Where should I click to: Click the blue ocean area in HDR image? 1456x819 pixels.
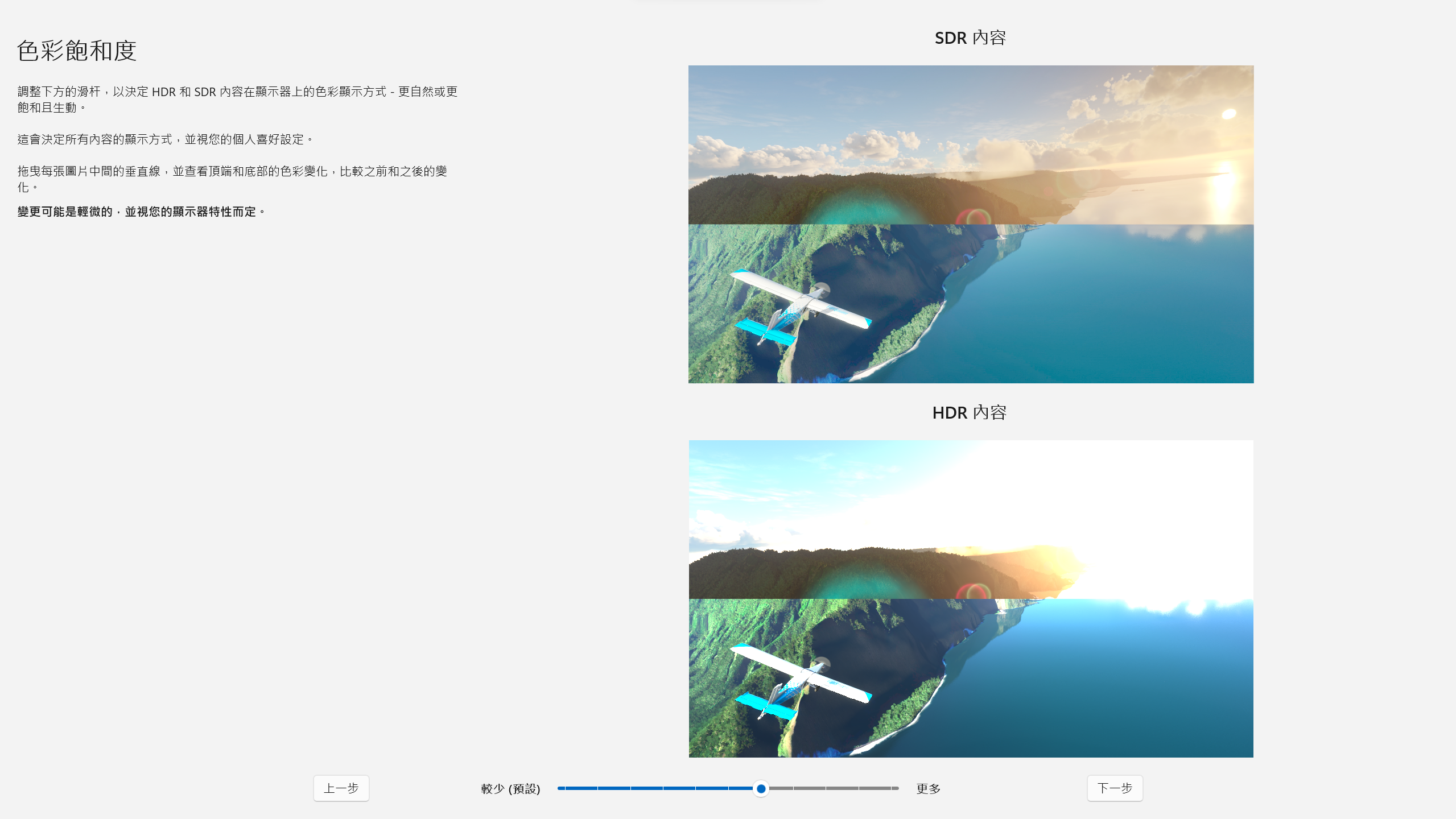(x=1109, y=682)
